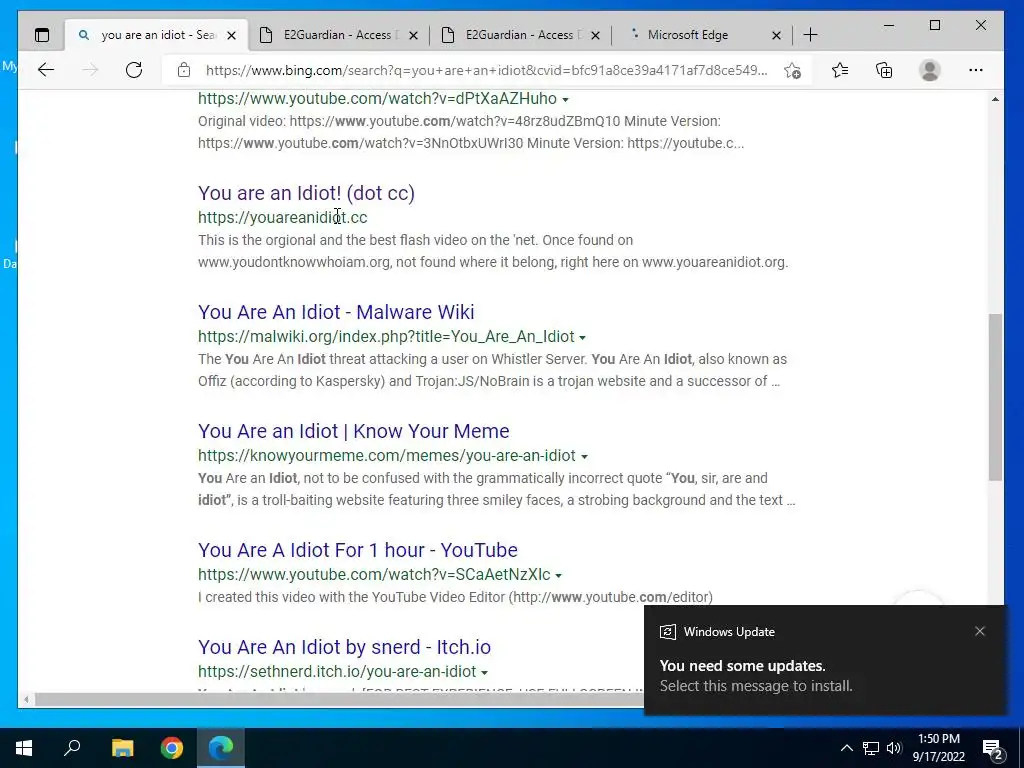This screenshot has width=1024, height=768.
Task: Click the knowyourmeme.com memes URL text
Action: (387, 455)
